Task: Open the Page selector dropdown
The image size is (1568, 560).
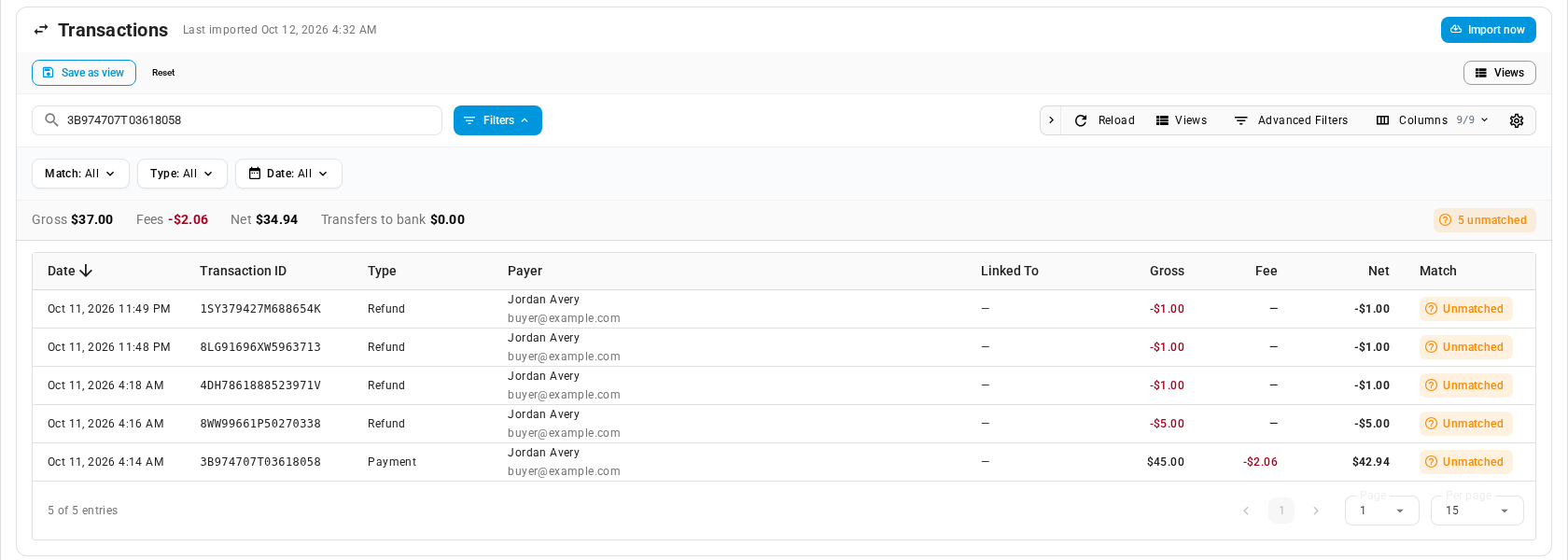Action: pos(1381,511)
